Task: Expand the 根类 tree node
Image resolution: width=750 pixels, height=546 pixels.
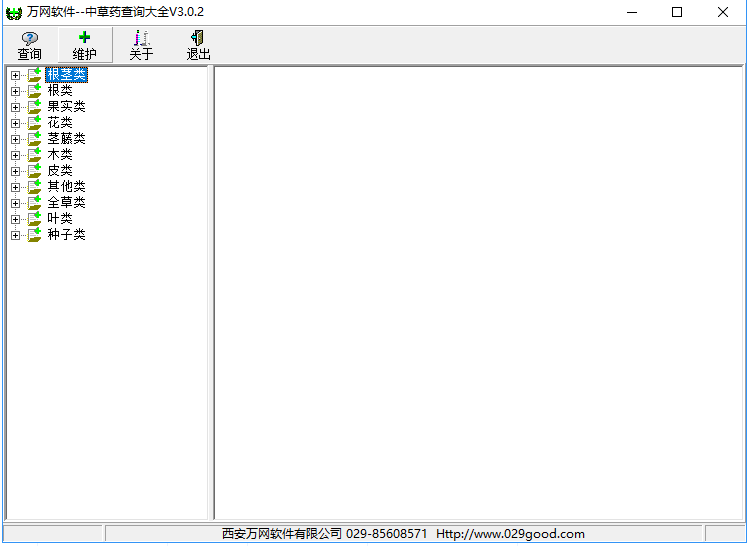Action: click(x=15, y=91)
